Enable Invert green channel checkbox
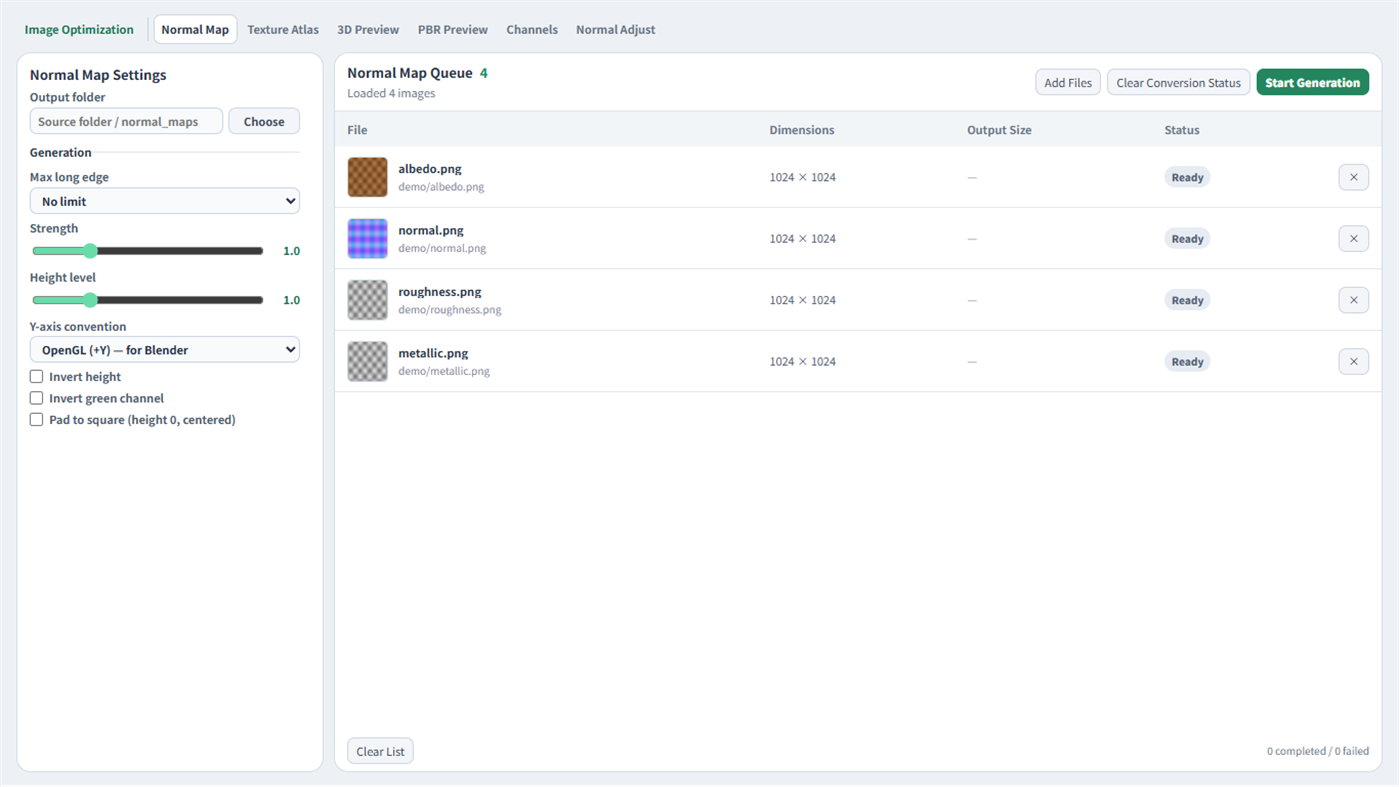 tap(36, 398)
